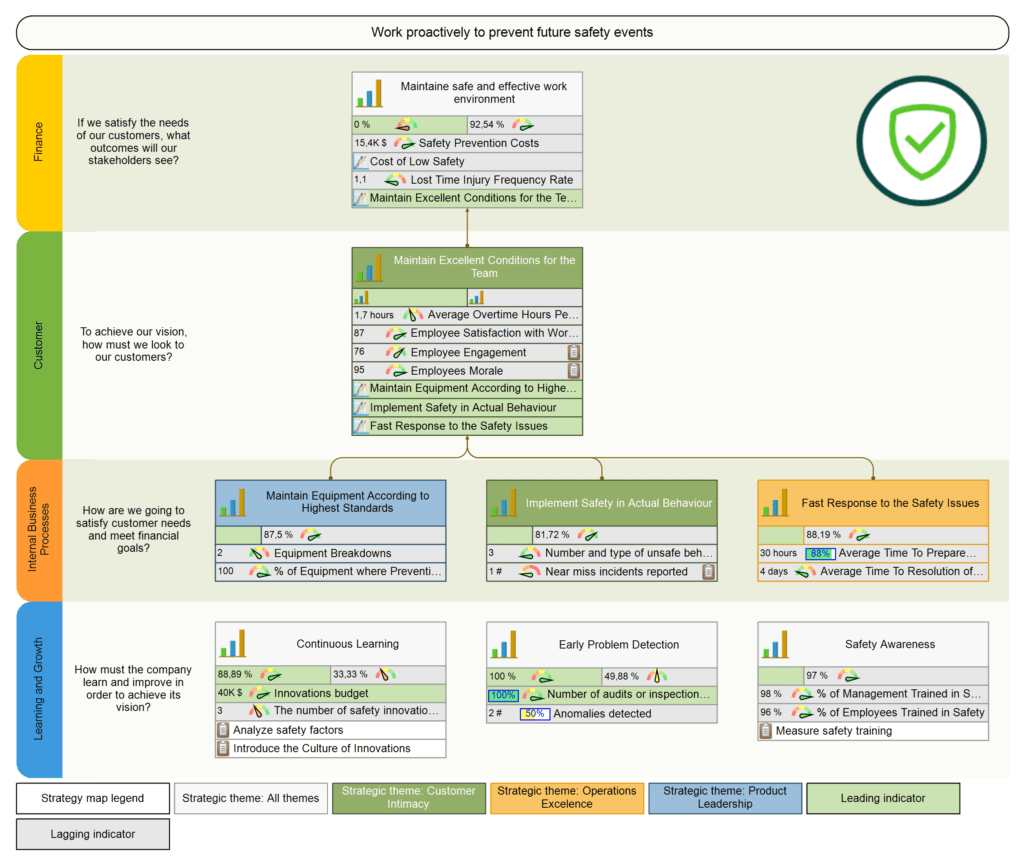Click the Customer Intimacy theme legend swatch
1024x864 pixels.
(408, 797)
